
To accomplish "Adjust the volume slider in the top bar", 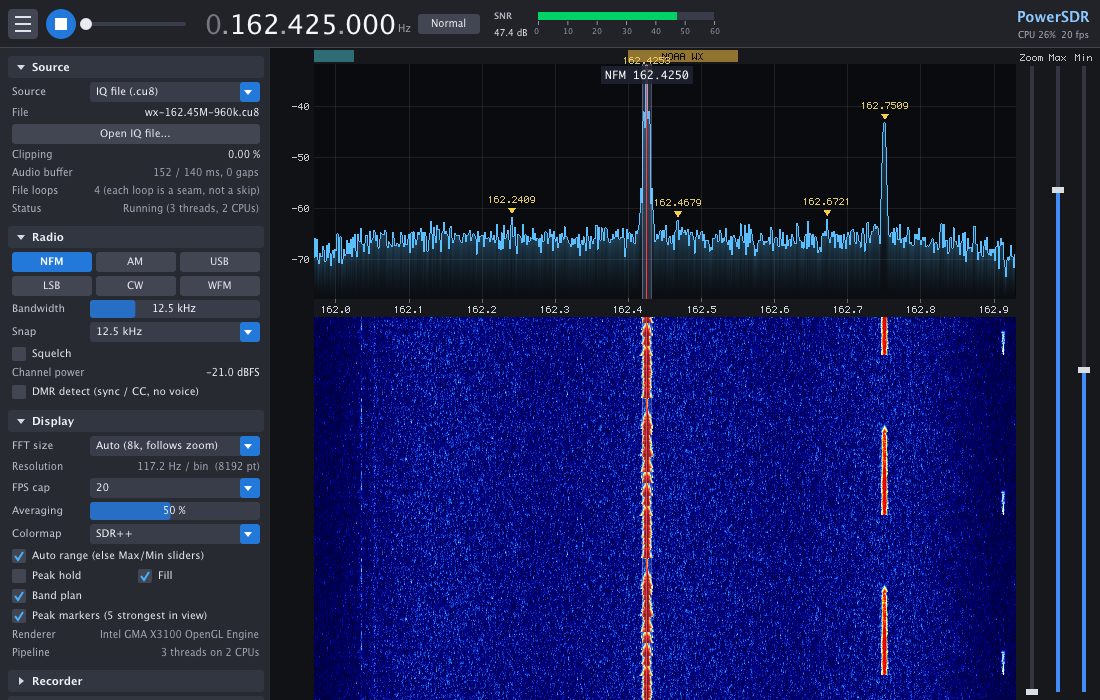I will 133,24.
